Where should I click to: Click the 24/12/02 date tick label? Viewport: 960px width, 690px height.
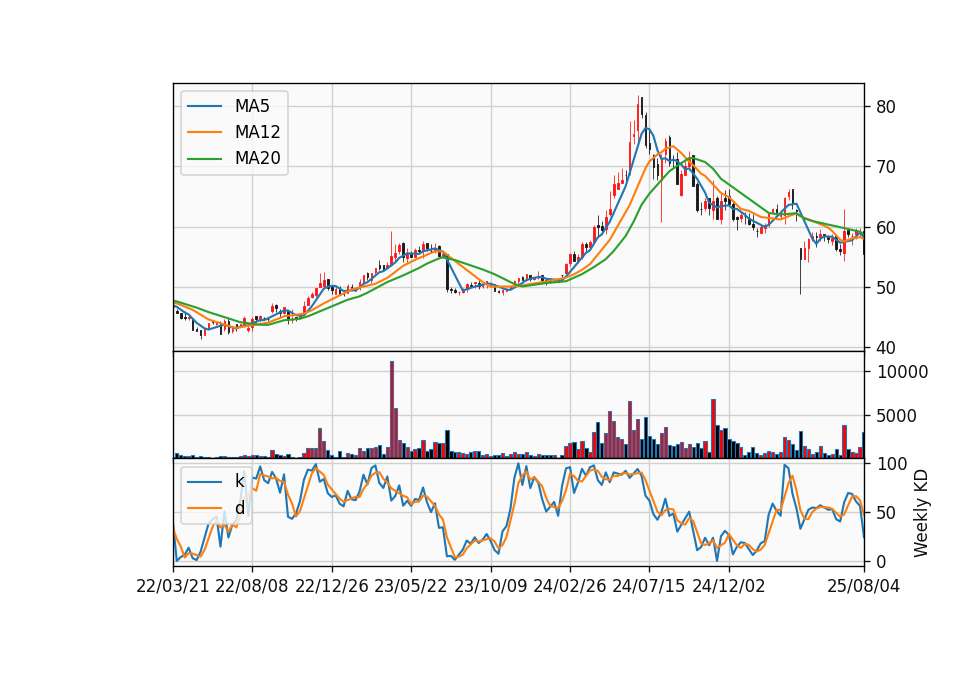[729, 587]
